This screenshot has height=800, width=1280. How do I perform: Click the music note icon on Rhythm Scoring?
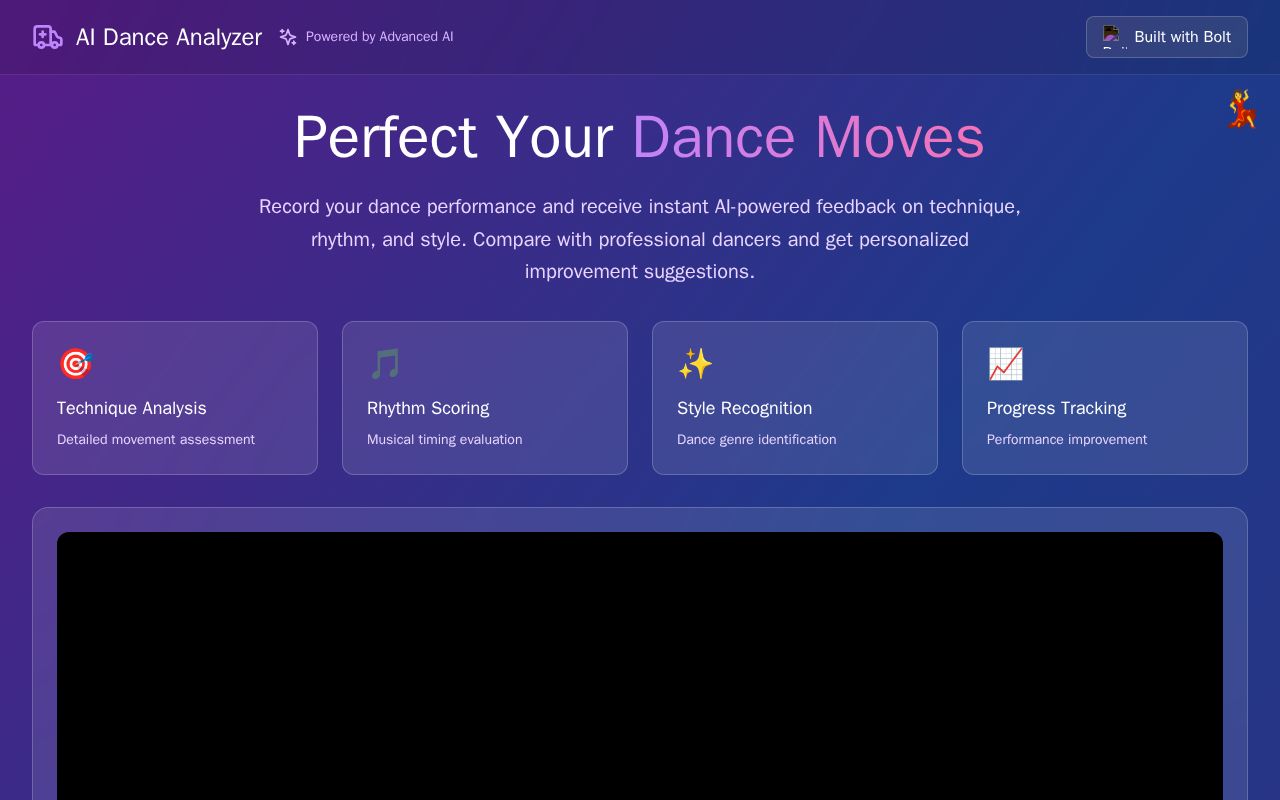[385, 364]
